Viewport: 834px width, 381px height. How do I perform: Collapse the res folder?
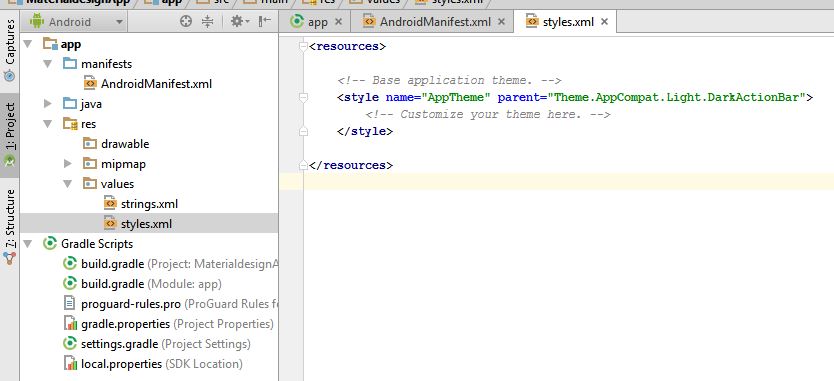click(48, 124)
